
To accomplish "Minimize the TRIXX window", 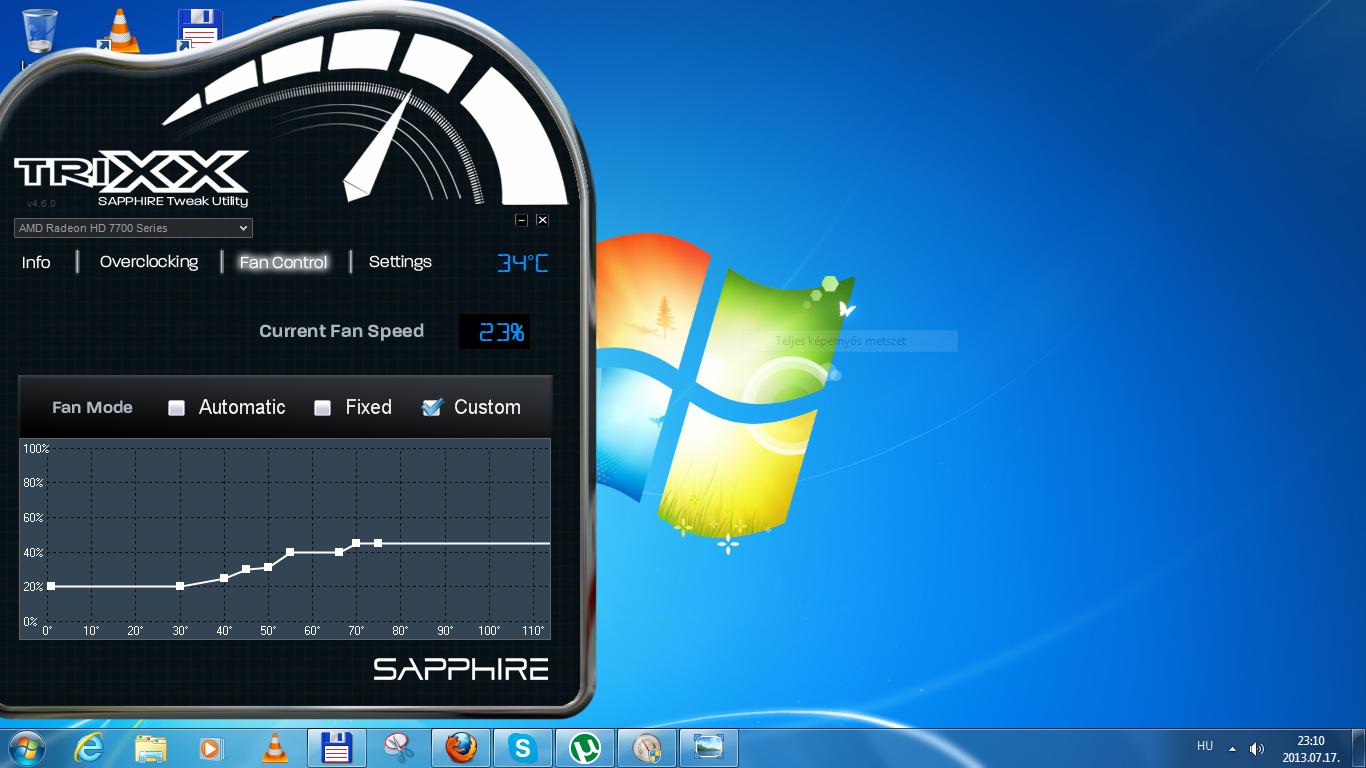I will tap(521, 220).
